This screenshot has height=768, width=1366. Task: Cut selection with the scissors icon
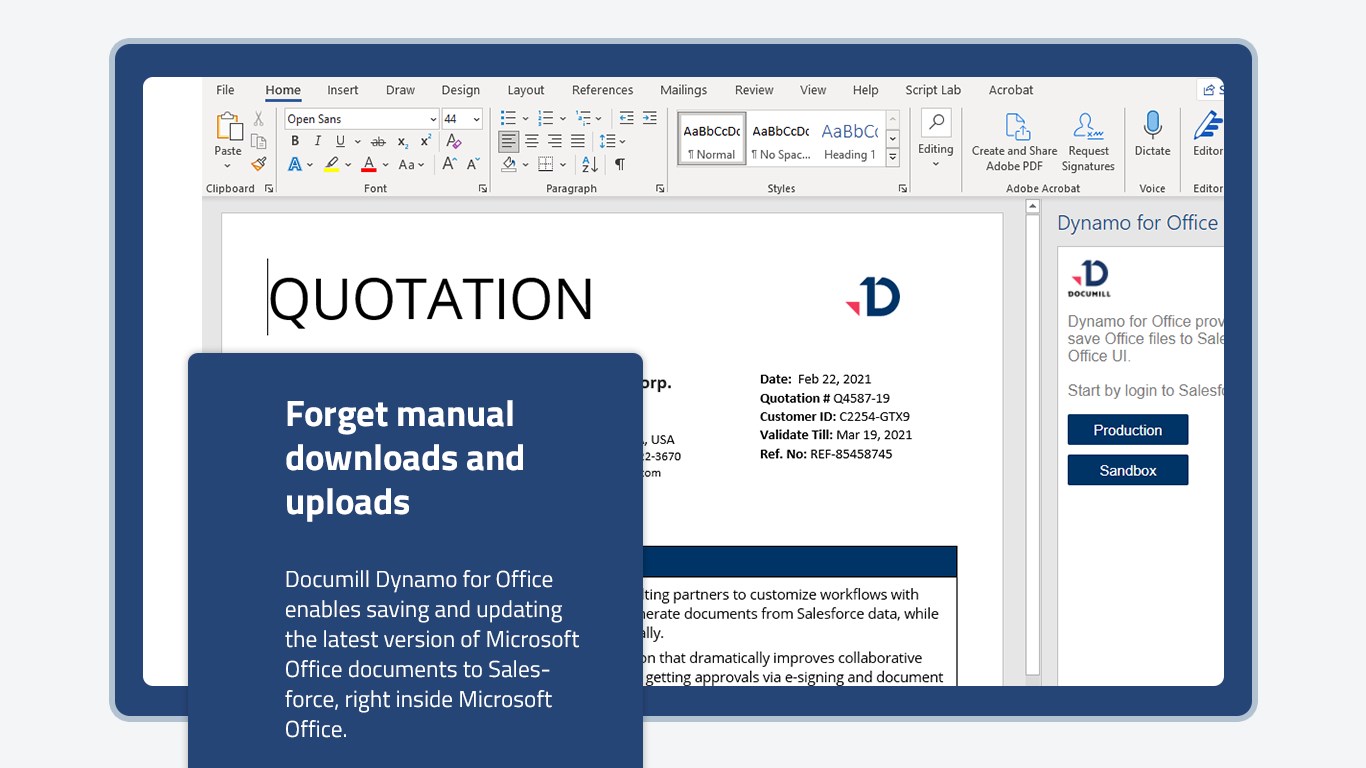point(259,119)
